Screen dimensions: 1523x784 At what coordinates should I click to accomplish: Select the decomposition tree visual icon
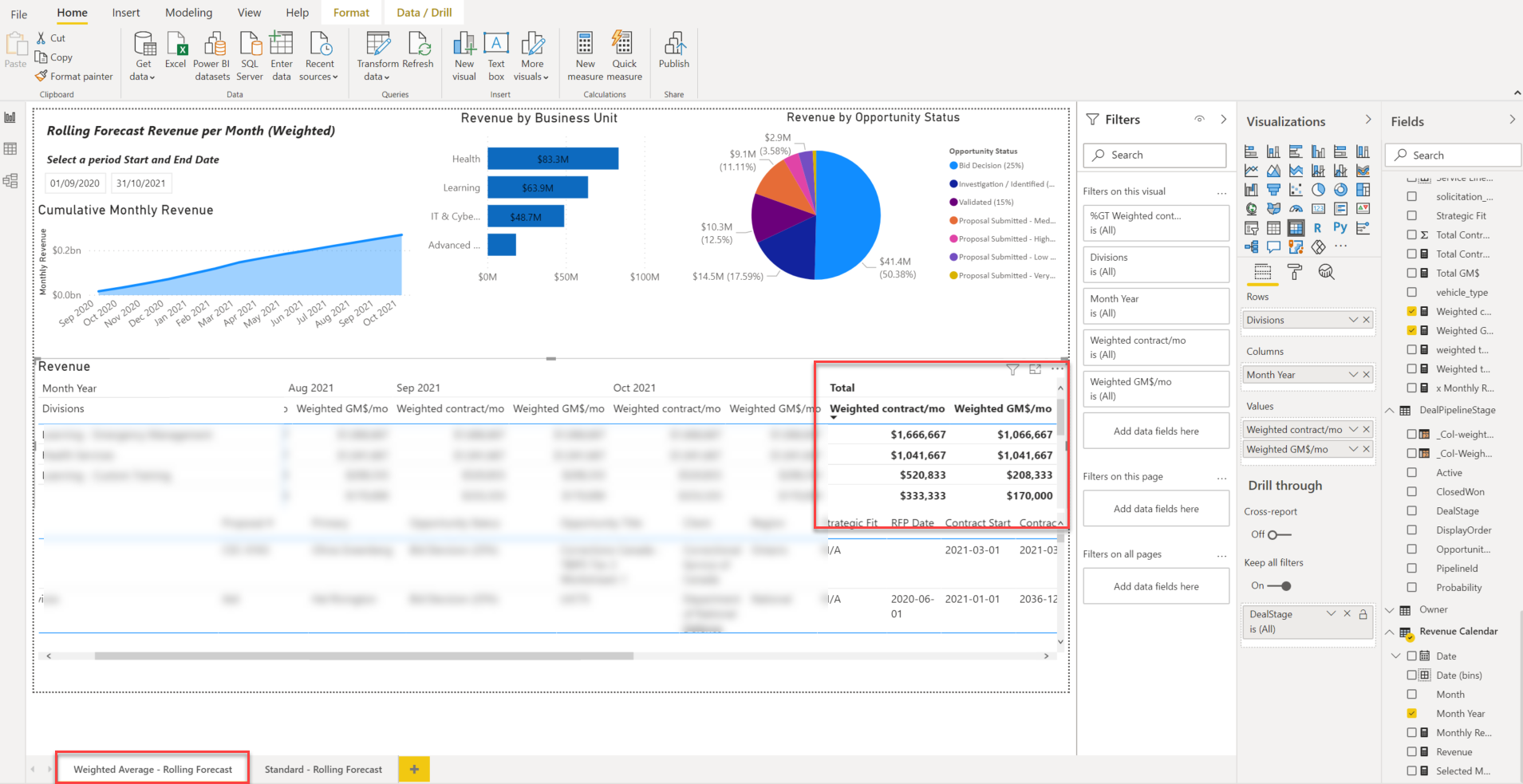coord(1251,246)
